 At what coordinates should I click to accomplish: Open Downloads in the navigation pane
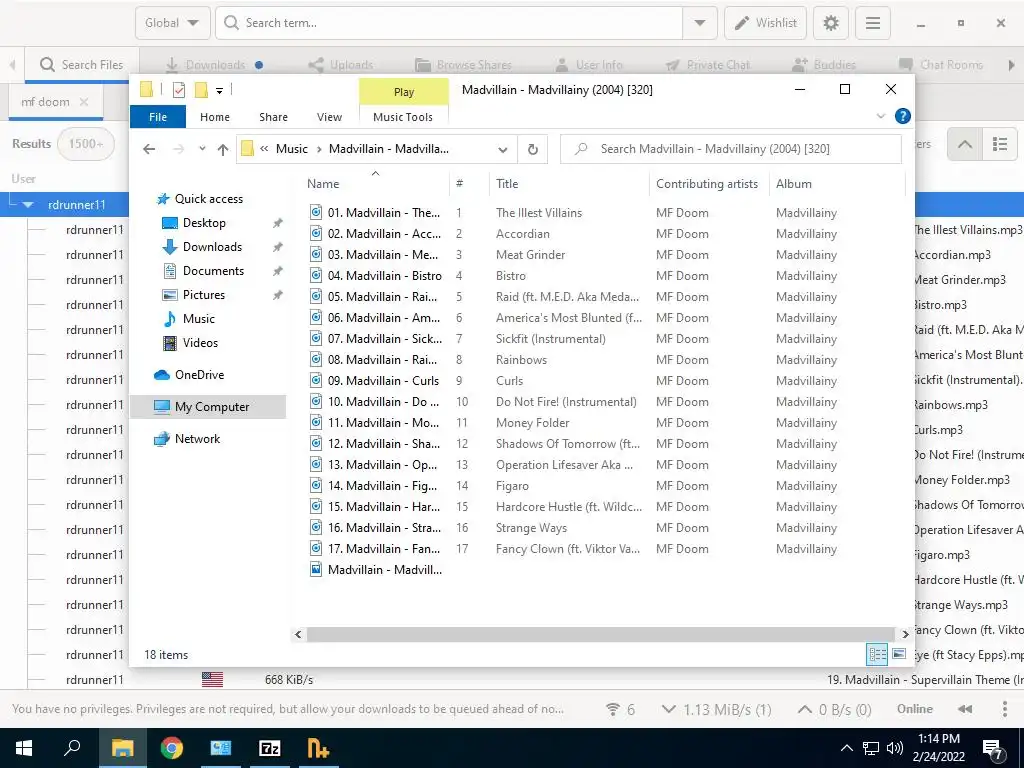[x=212, y=247]
